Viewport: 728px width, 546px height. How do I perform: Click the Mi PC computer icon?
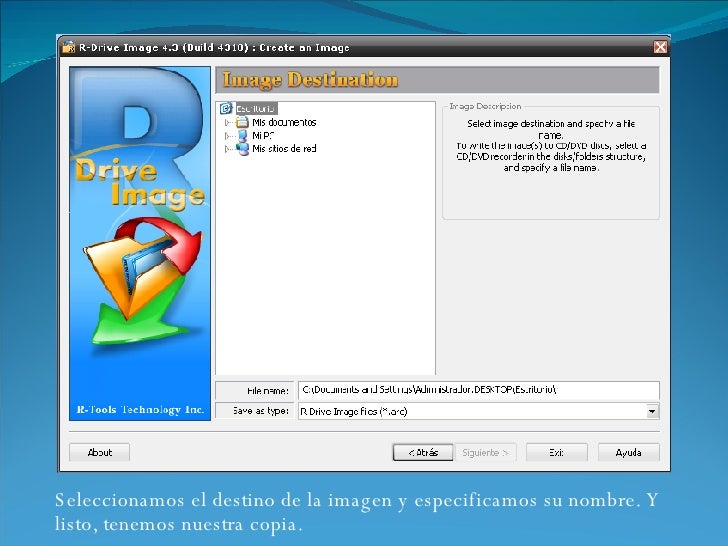(242, 136)
